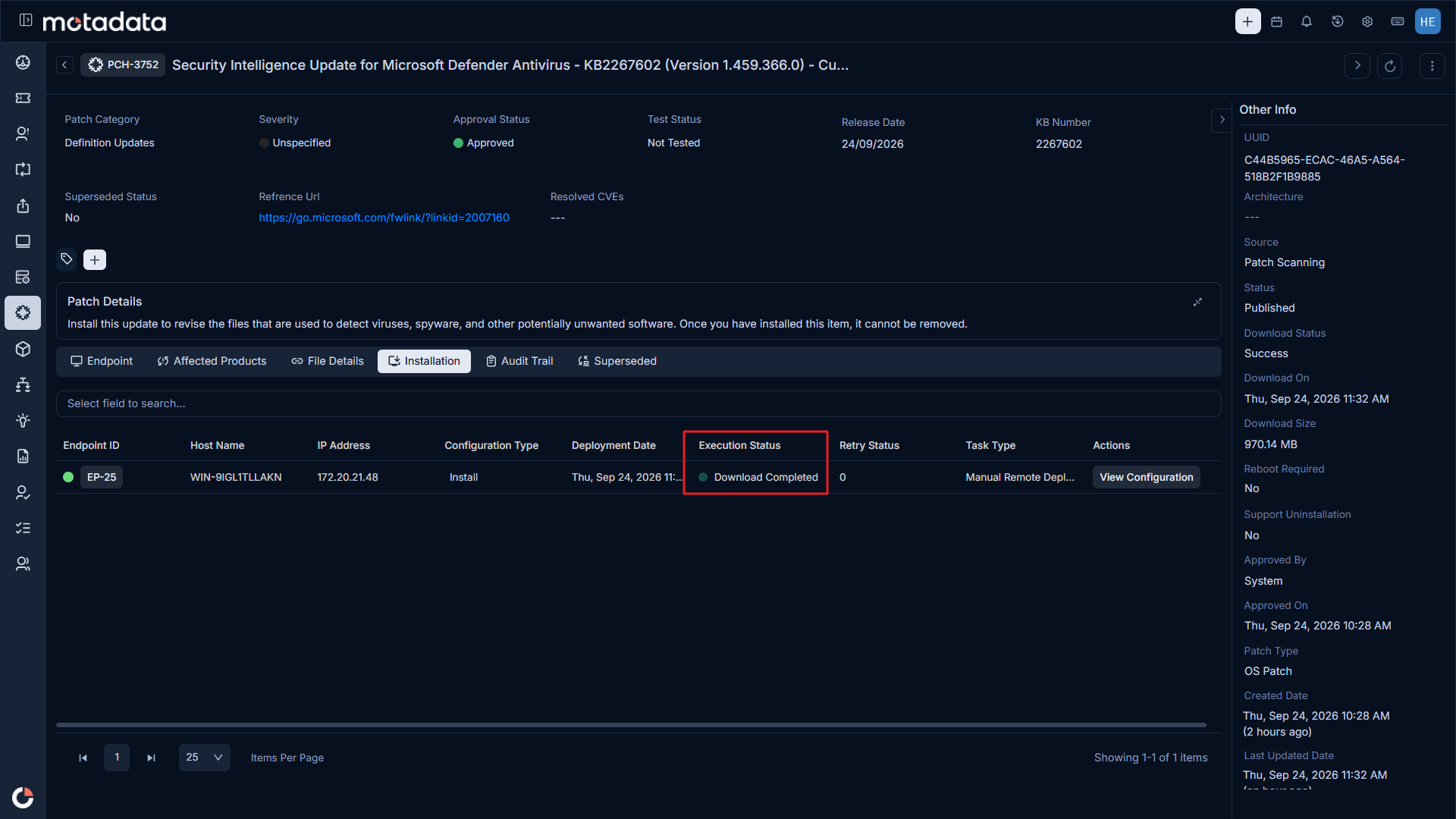
Task: Go to next patch with right chevron
Action: click(1357, 66)
